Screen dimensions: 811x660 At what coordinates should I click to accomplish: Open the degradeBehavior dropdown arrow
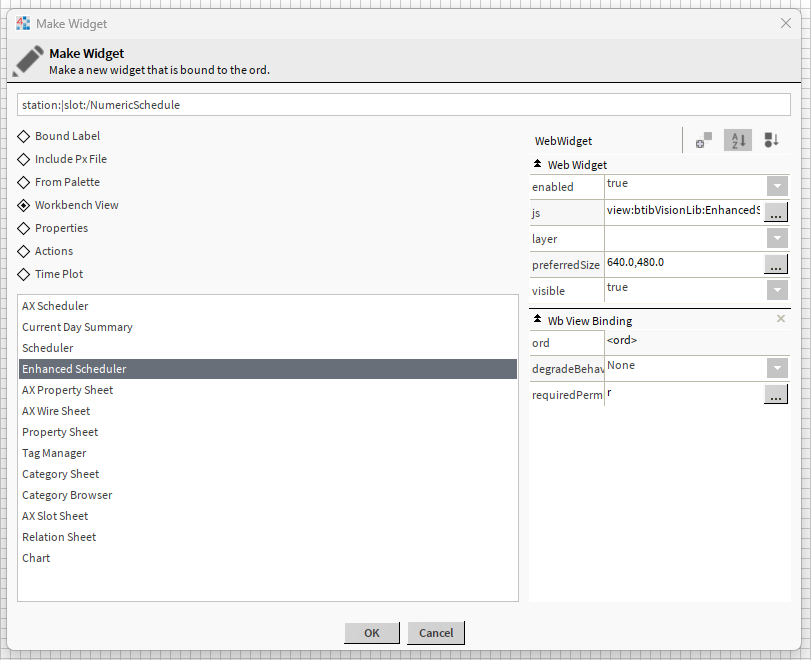click(777, 368)
